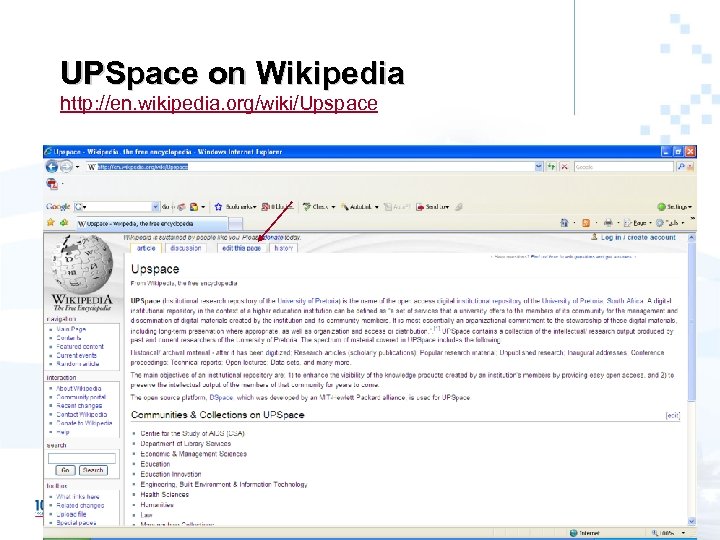720x540 pixels.
Task: Click the Google toolbar search field
Action: (116, 207)
